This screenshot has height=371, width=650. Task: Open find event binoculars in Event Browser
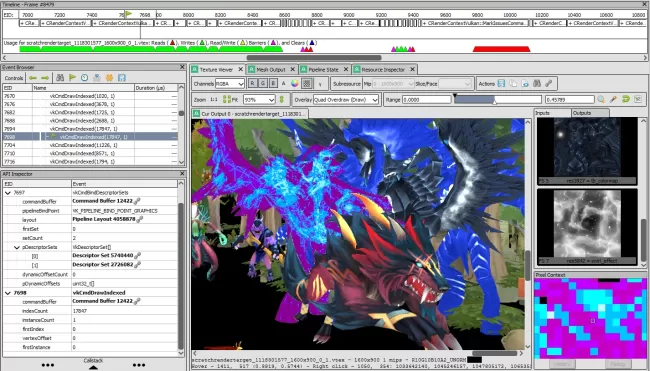click(x=60, y=78)
